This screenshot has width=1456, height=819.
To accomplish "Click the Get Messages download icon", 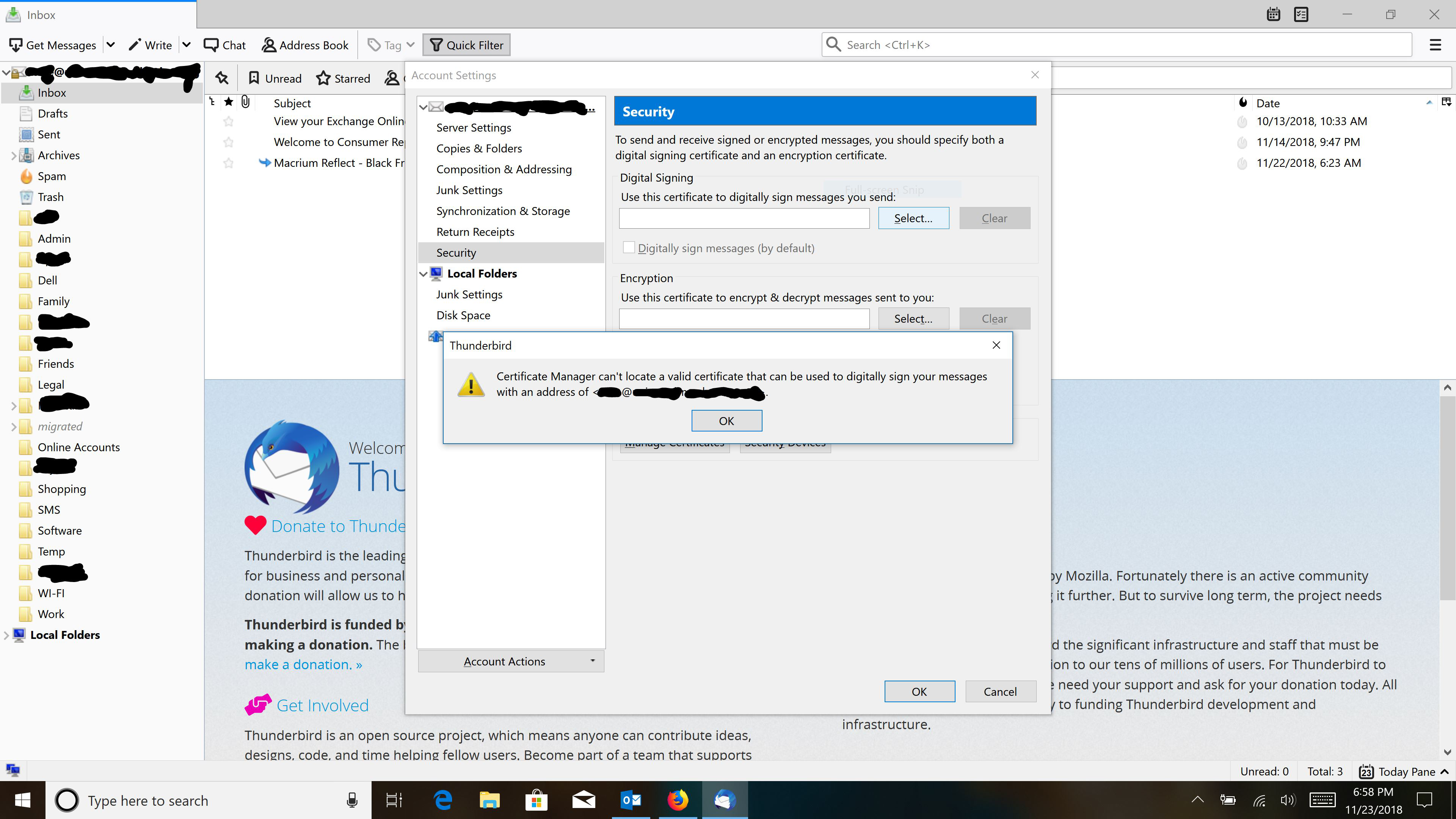I will [16, 45].
